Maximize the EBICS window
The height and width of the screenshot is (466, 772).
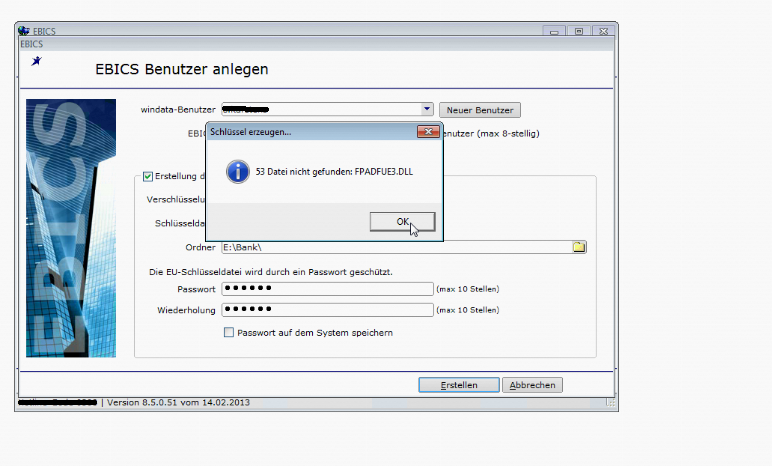[579, 31]
